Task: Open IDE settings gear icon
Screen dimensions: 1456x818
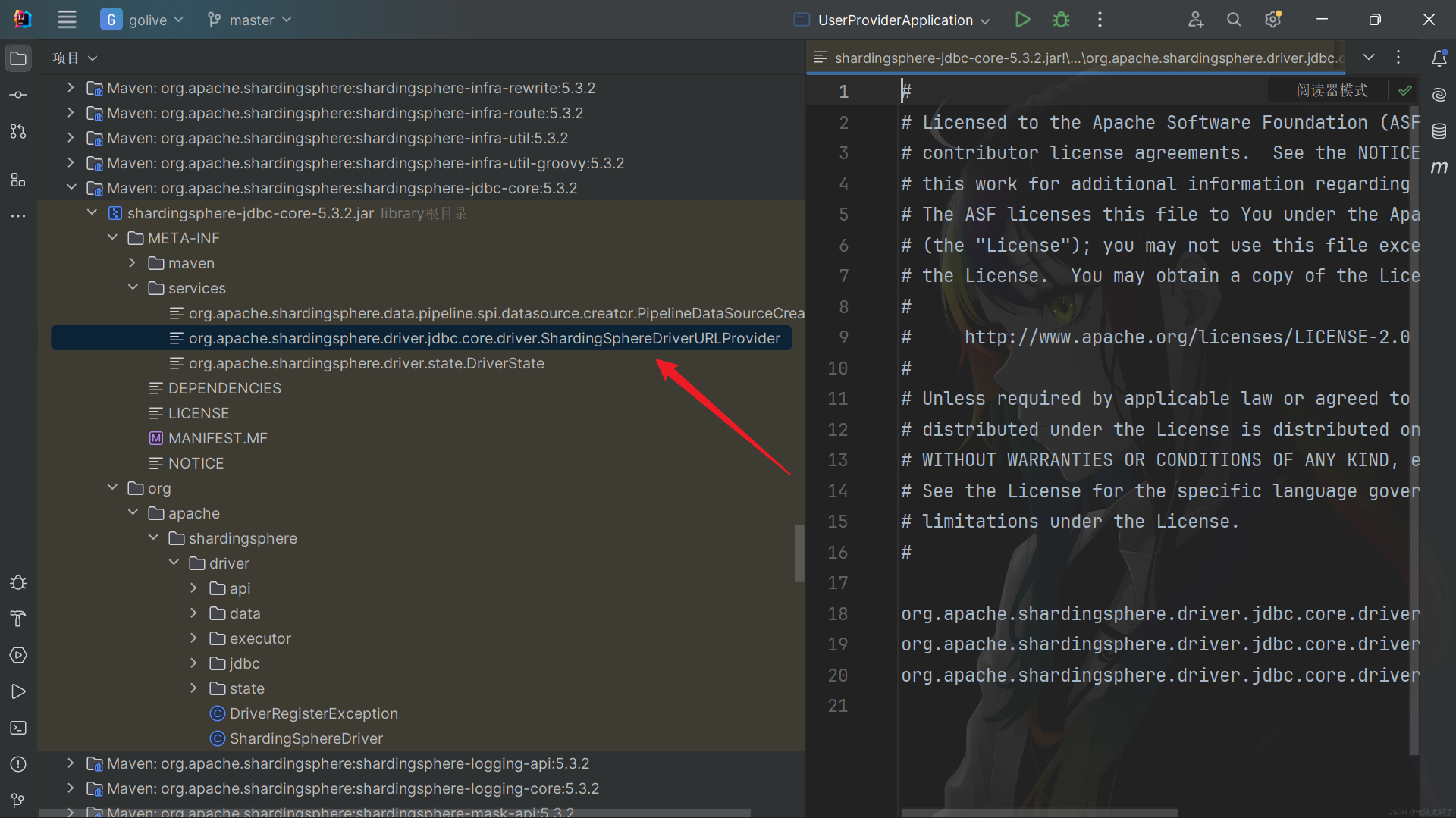Action: pos(1273,20)
